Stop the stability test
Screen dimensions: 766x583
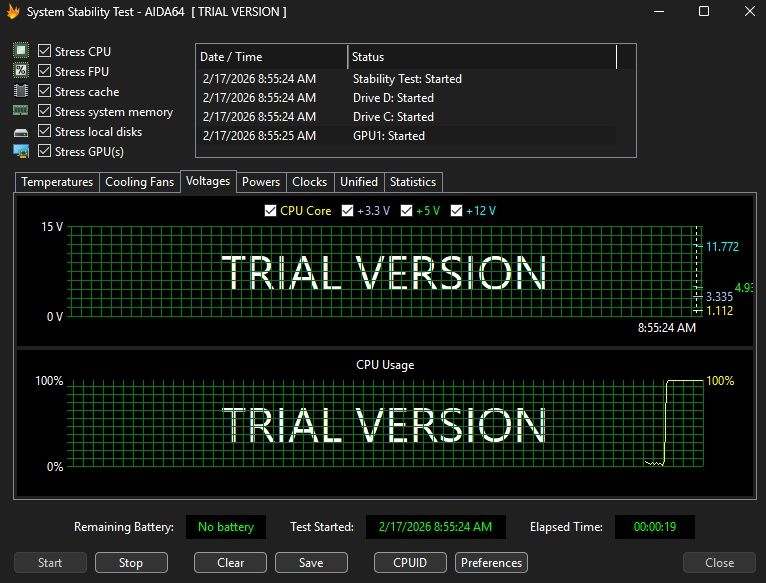pos(131,562)
